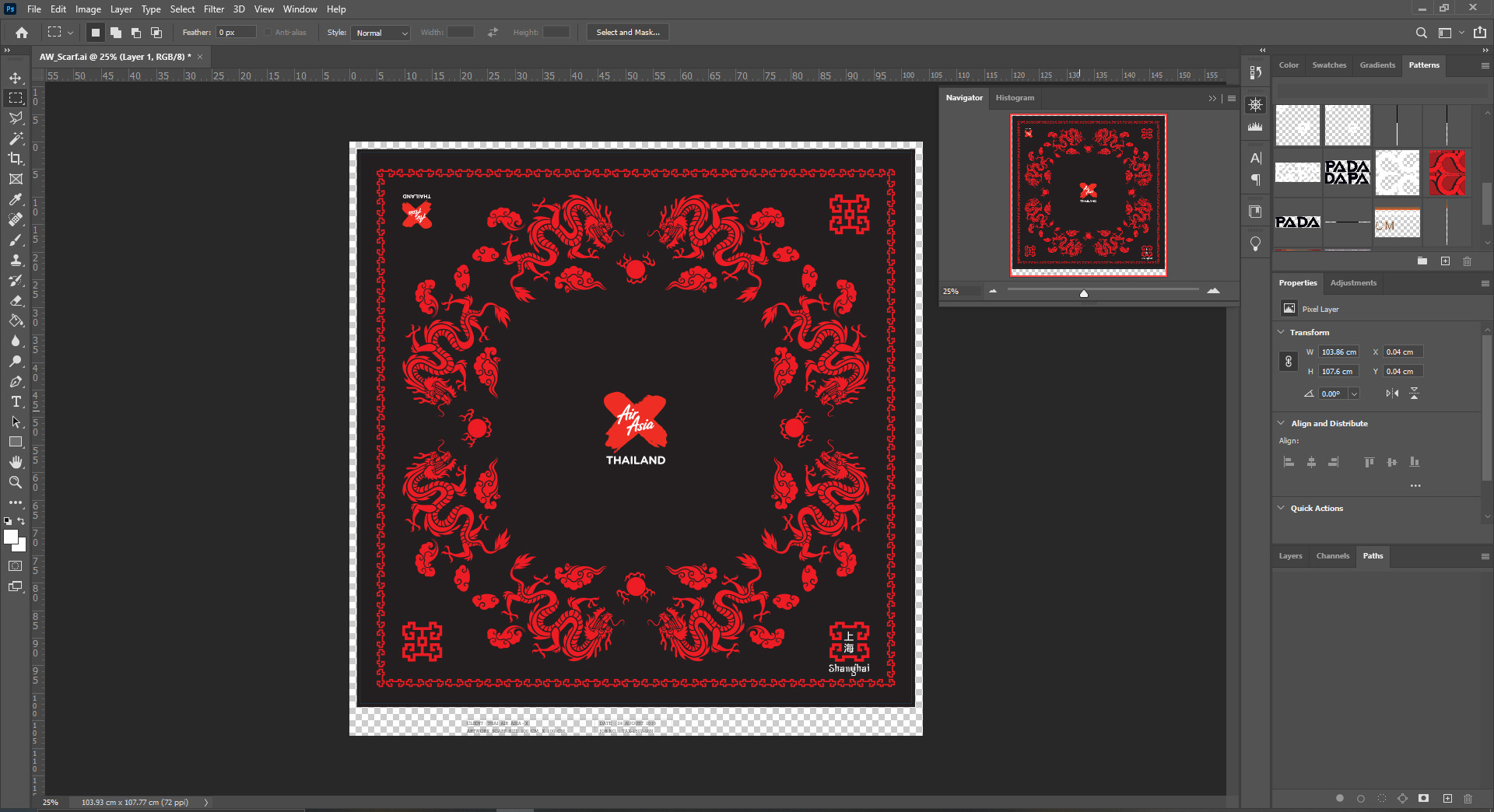Select the Paint Bucket tool
The height and width of the screenshot is (812, 1494).
[x=16, y=320]
